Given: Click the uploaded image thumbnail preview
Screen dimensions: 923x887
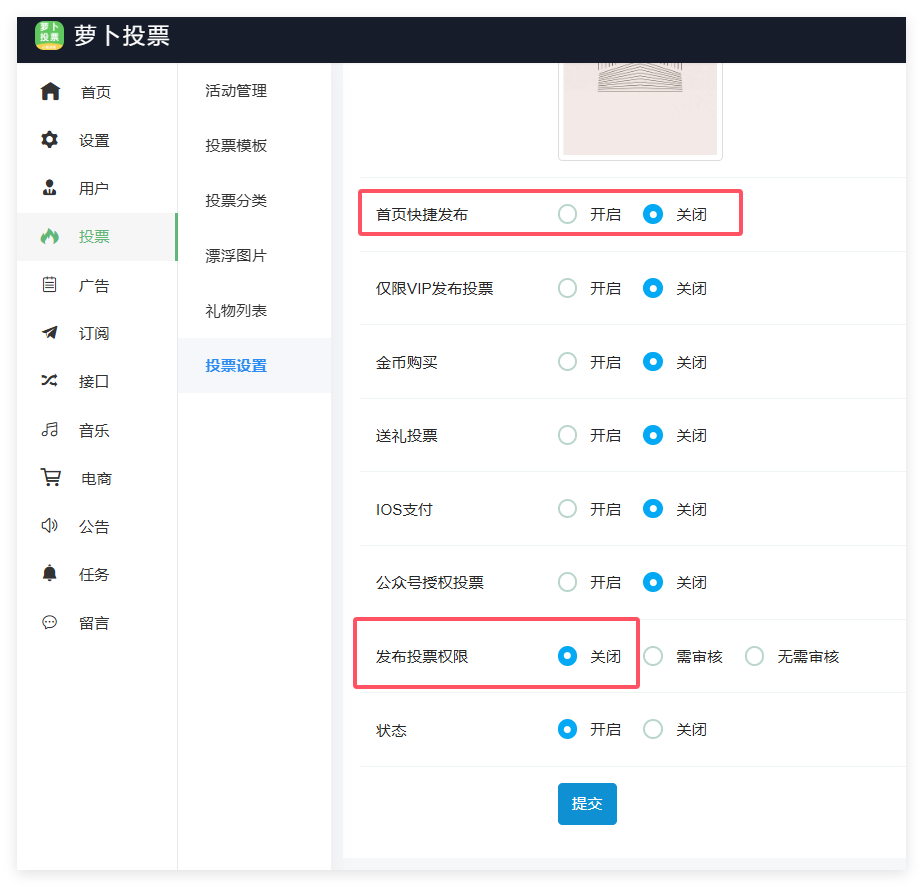Looking at the screenshot, I should pos(640,111).
